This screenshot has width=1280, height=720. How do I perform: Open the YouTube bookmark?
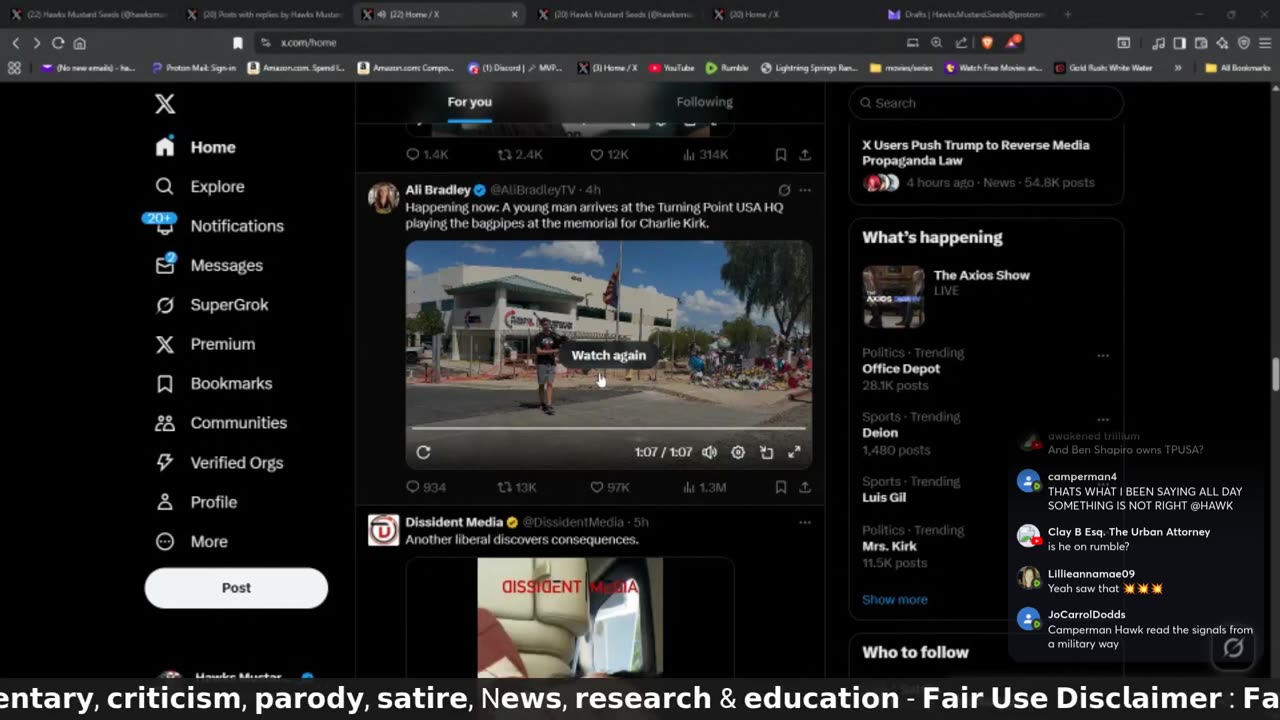pos(671,68)
